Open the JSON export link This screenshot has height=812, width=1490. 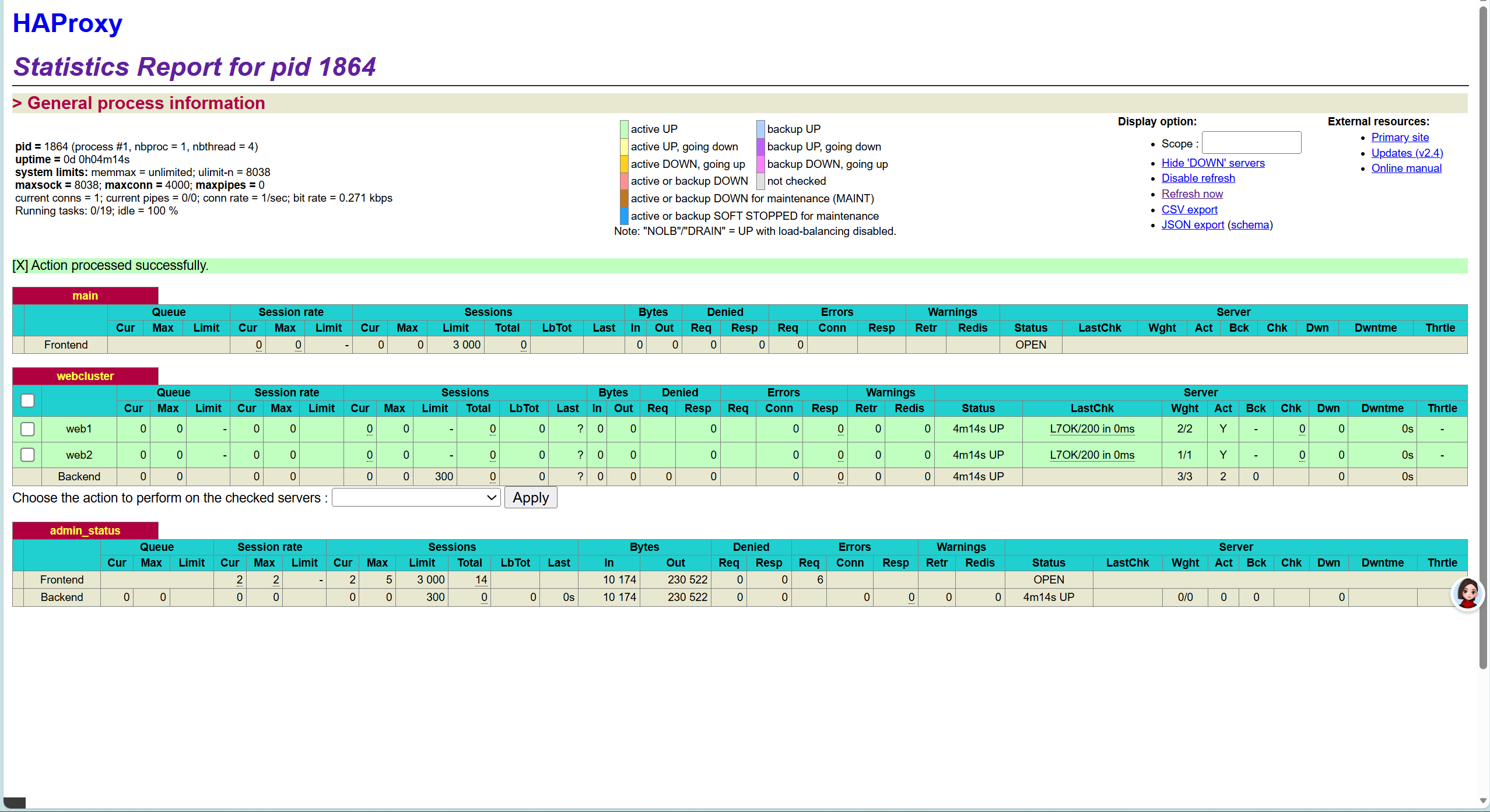(x=1192, y=225)
